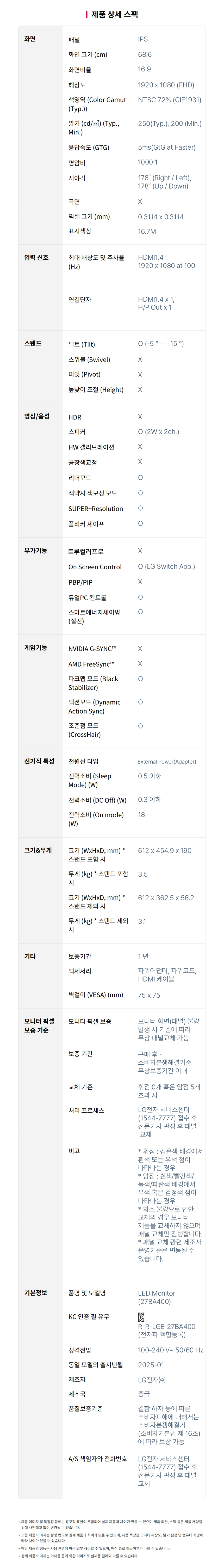
Task: Select the 크기&무게 section header
Action: coord(38,850)
